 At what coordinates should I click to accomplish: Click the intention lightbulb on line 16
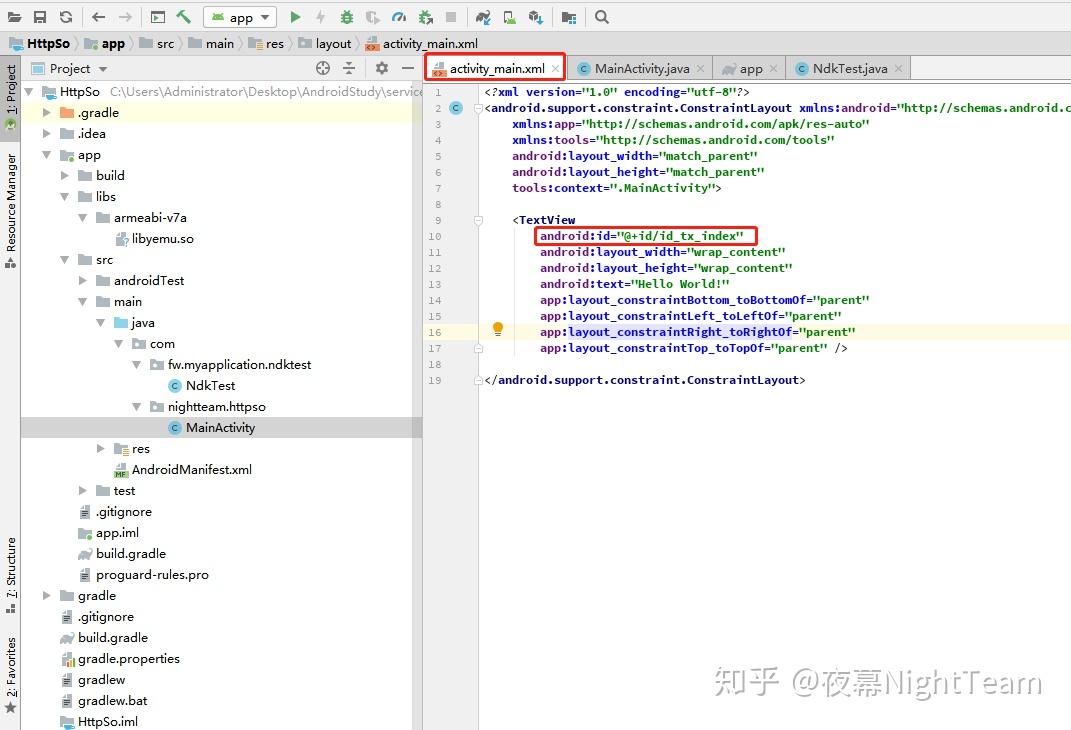coord(497,328)
